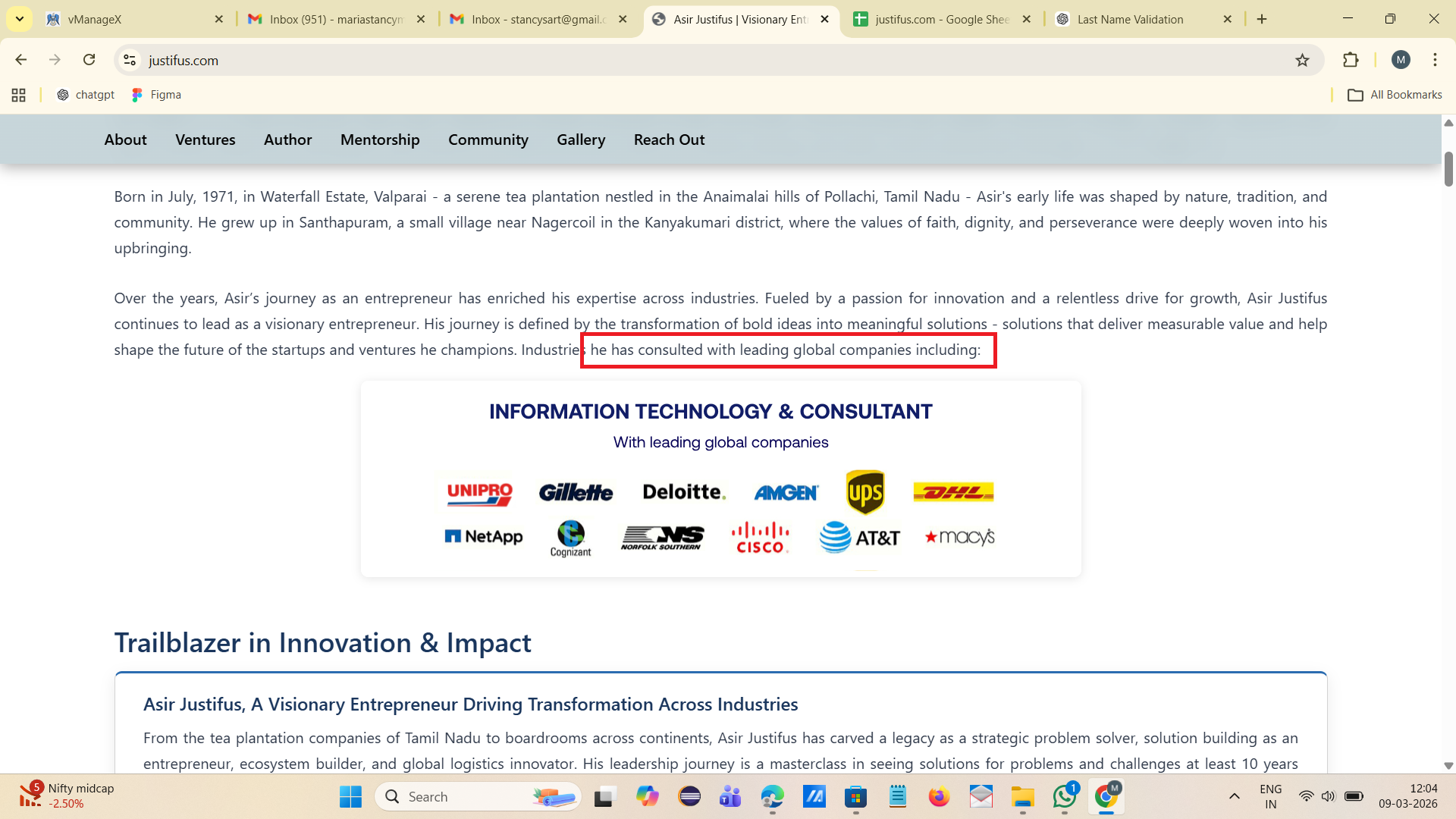The width and height of the screenshot is (1456, 819).
Task: Open Chrome three-dot menu
Action: [1435, 60]
